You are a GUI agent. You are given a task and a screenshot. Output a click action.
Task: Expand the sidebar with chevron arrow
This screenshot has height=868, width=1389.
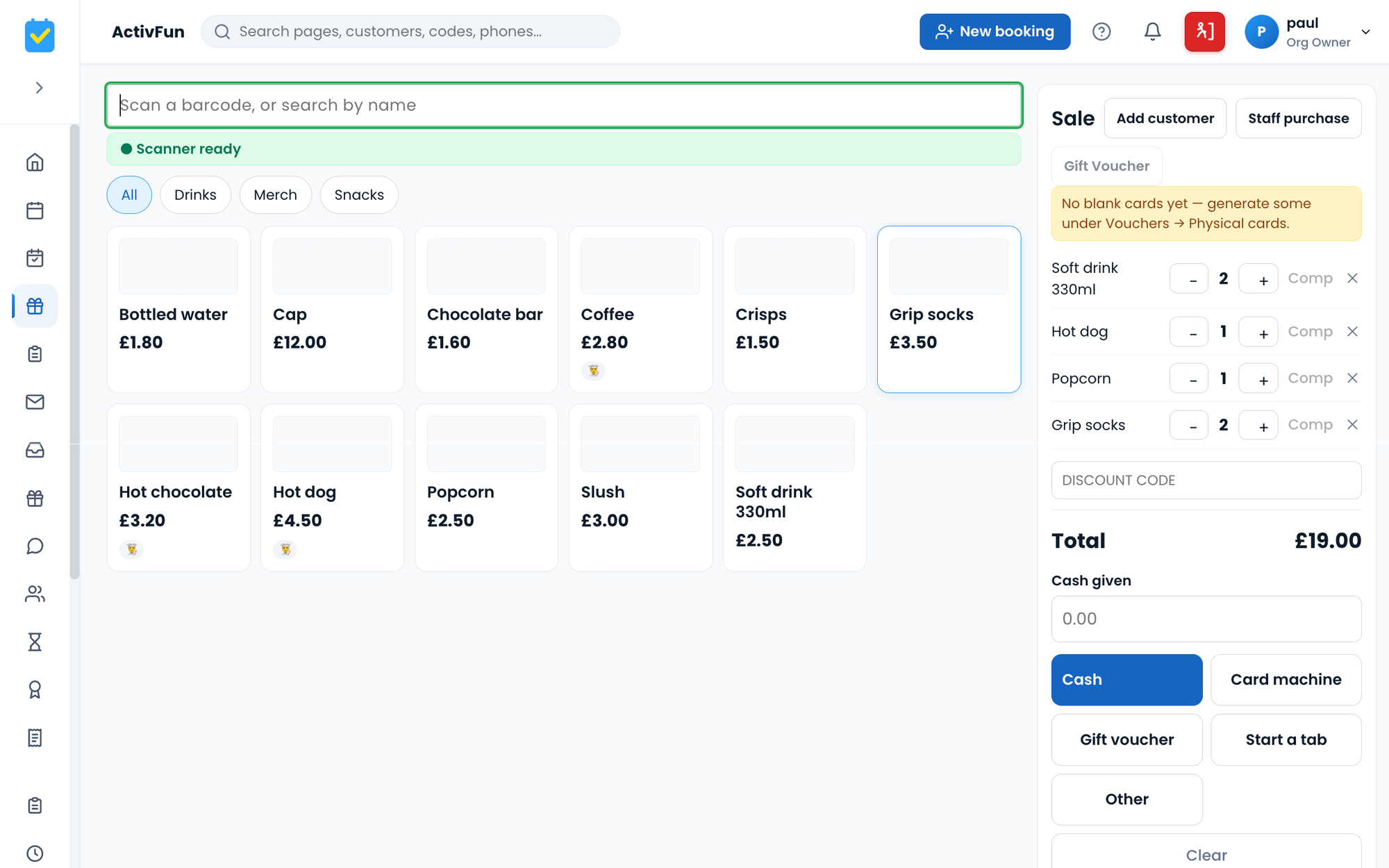40,87
